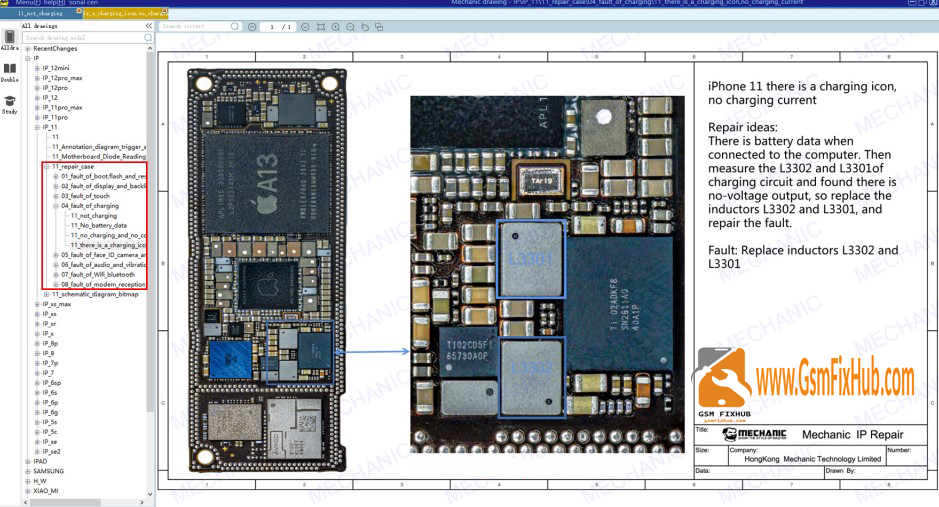Select the 08_fault_of_modem_reception item
Screen dimensions: 939x507
coord(104,284)
